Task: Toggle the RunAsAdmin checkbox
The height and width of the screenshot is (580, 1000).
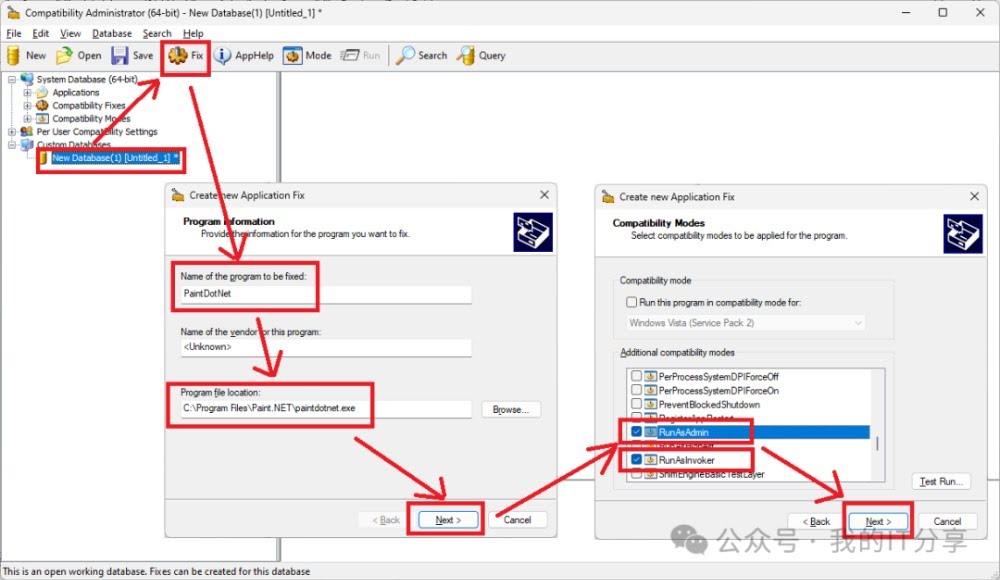Action: point(636,431)
